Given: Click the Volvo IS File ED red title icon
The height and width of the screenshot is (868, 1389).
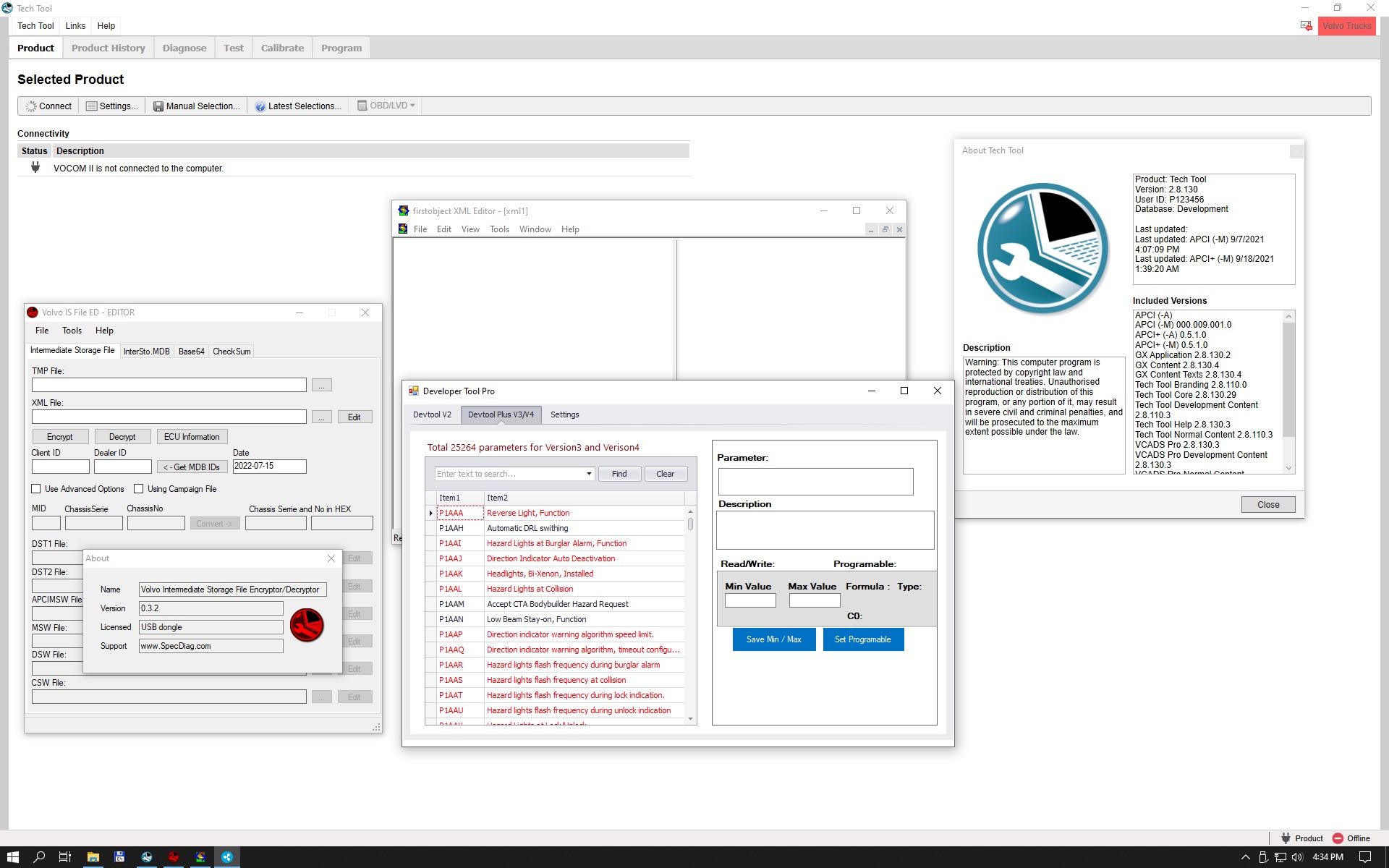Looking at the screenshot, I should click(x=33, y=312).
